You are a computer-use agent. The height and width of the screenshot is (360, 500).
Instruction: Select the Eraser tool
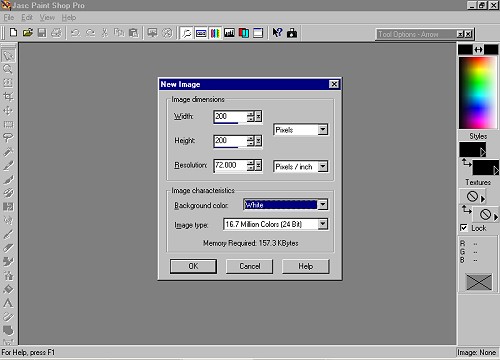pyautogui.click(x=8, y=248)
